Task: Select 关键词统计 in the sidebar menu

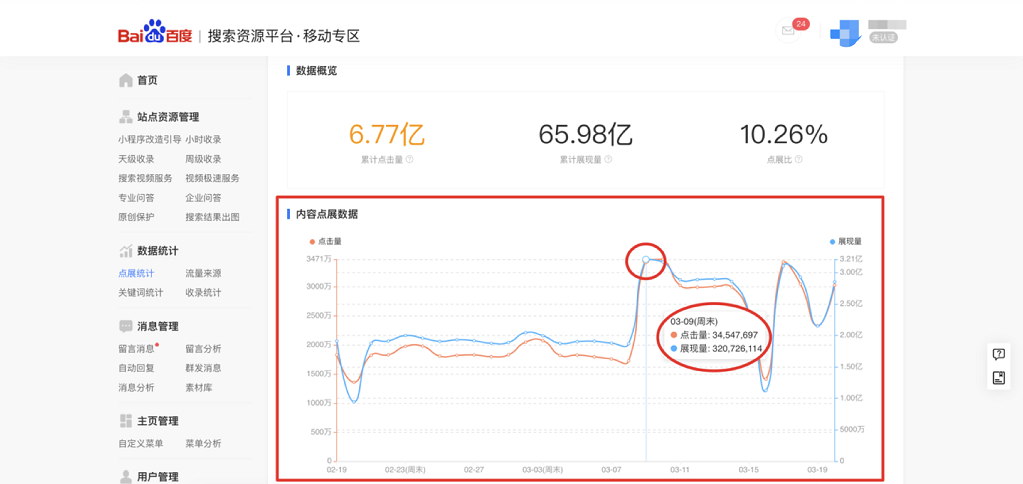Action: point(140,293)
